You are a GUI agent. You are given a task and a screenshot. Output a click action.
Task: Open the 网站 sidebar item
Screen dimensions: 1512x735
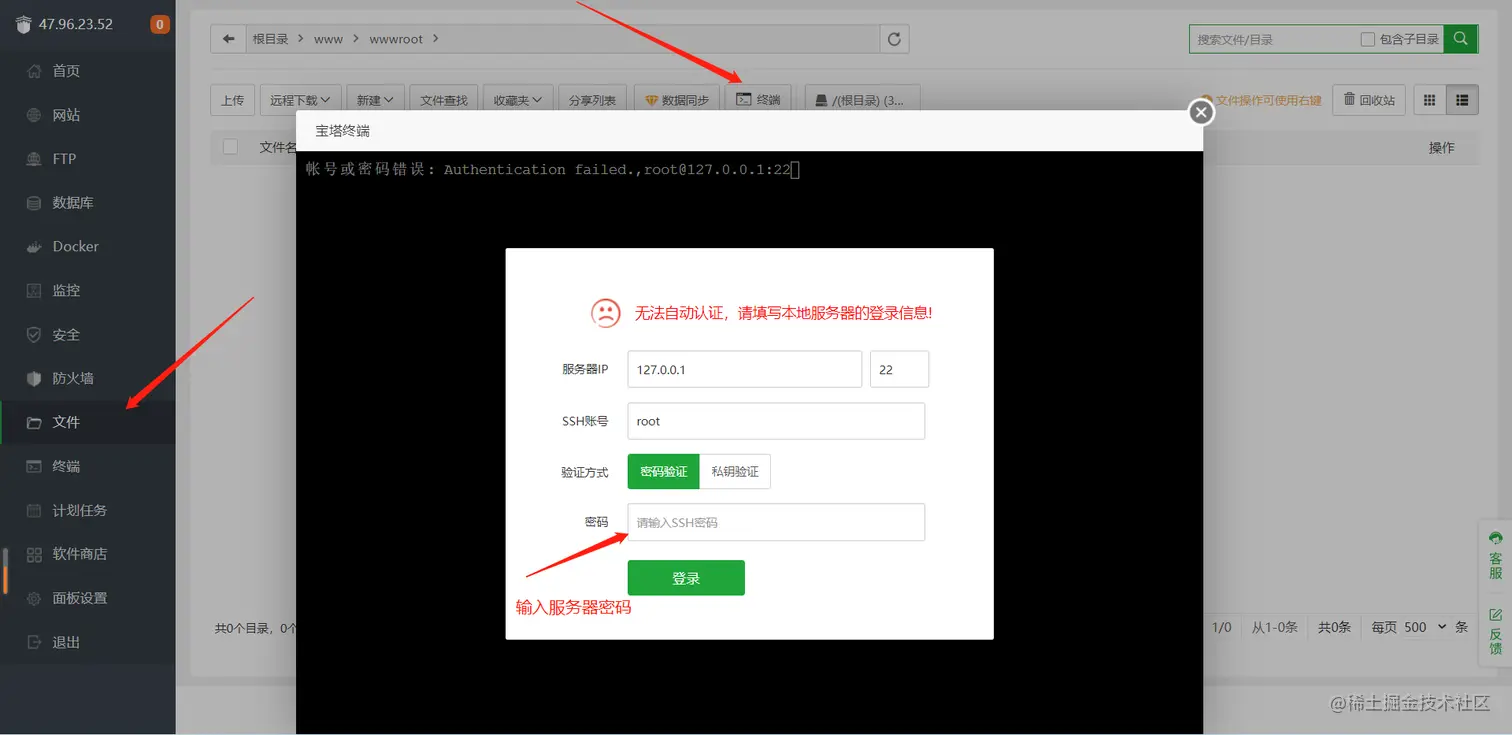[87, 115]
